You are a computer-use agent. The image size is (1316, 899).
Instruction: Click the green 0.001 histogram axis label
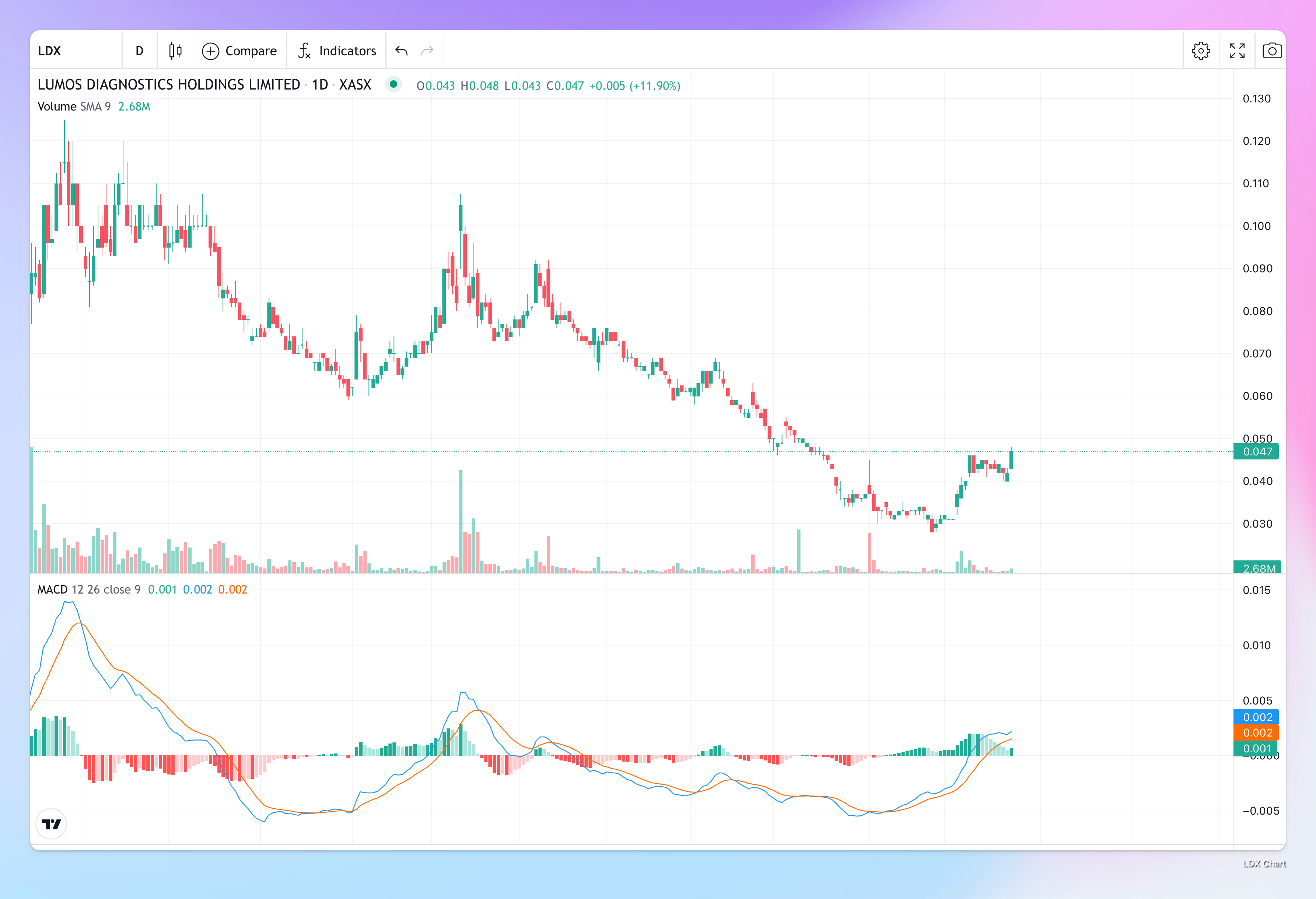[1257, 748]
